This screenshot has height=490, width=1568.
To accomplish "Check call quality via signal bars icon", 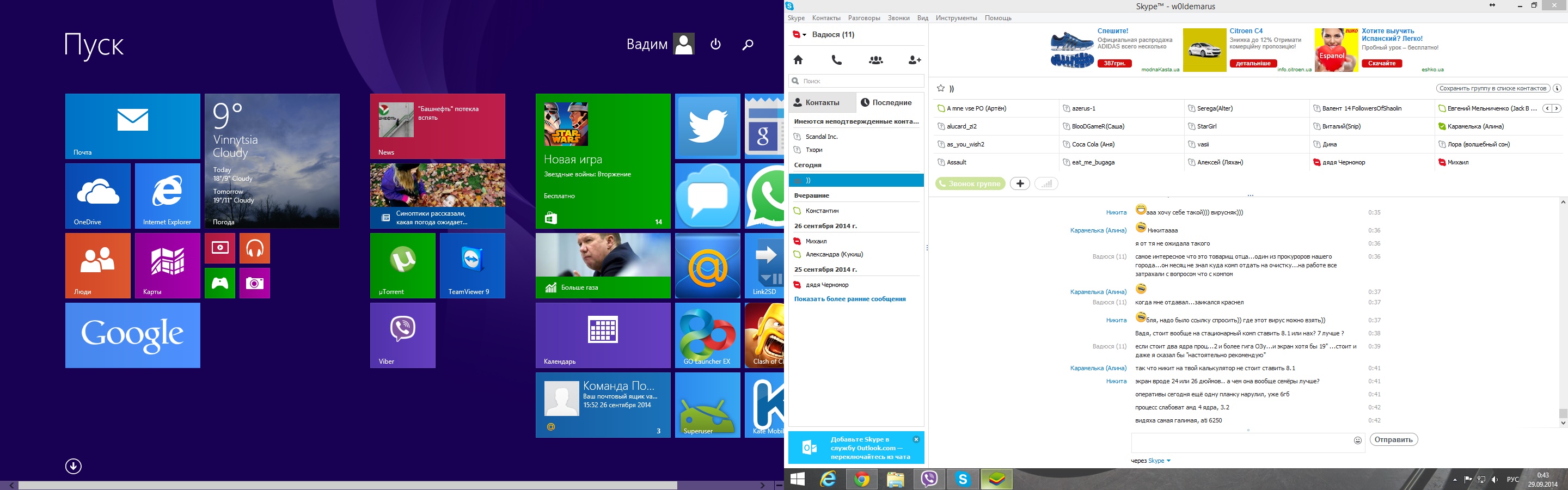I will tap(1046, 183).
